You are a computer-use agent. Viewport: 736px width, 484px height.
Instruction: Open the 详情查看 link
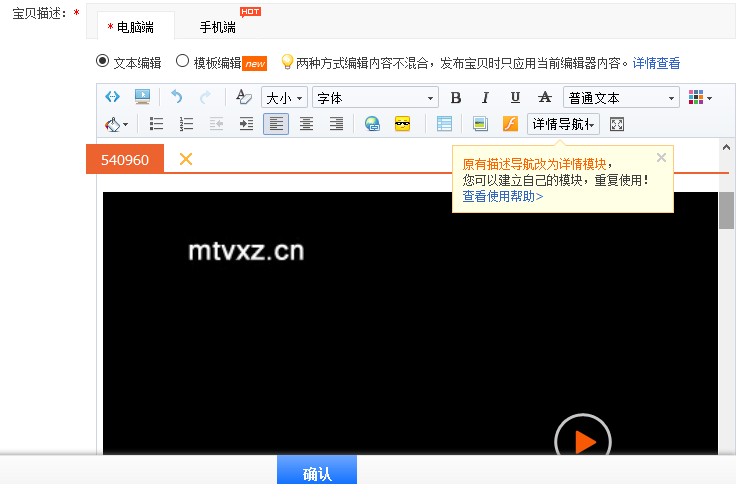(656, 63)
